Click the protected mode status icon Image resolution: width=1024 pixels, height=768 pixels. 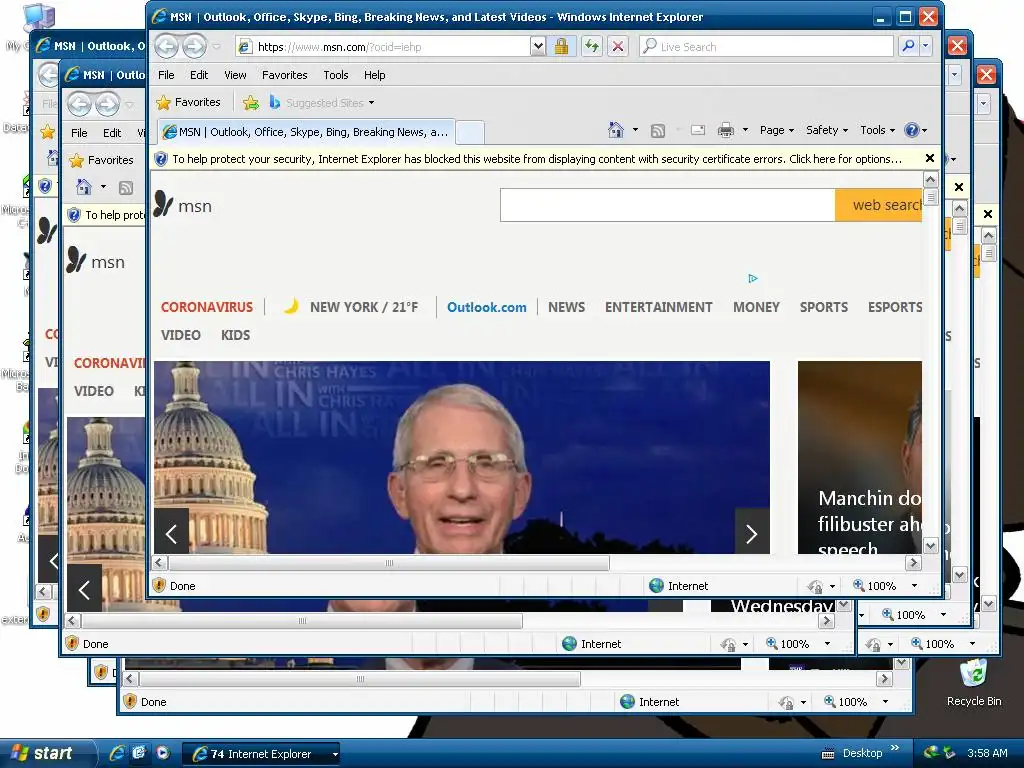click(815, 586)
